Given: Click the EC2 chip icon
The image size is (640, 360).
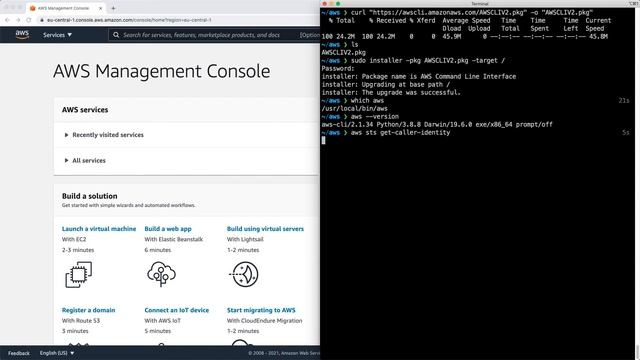Looking at the screenshot, I should pyautogui.click(x=79, y=275).
